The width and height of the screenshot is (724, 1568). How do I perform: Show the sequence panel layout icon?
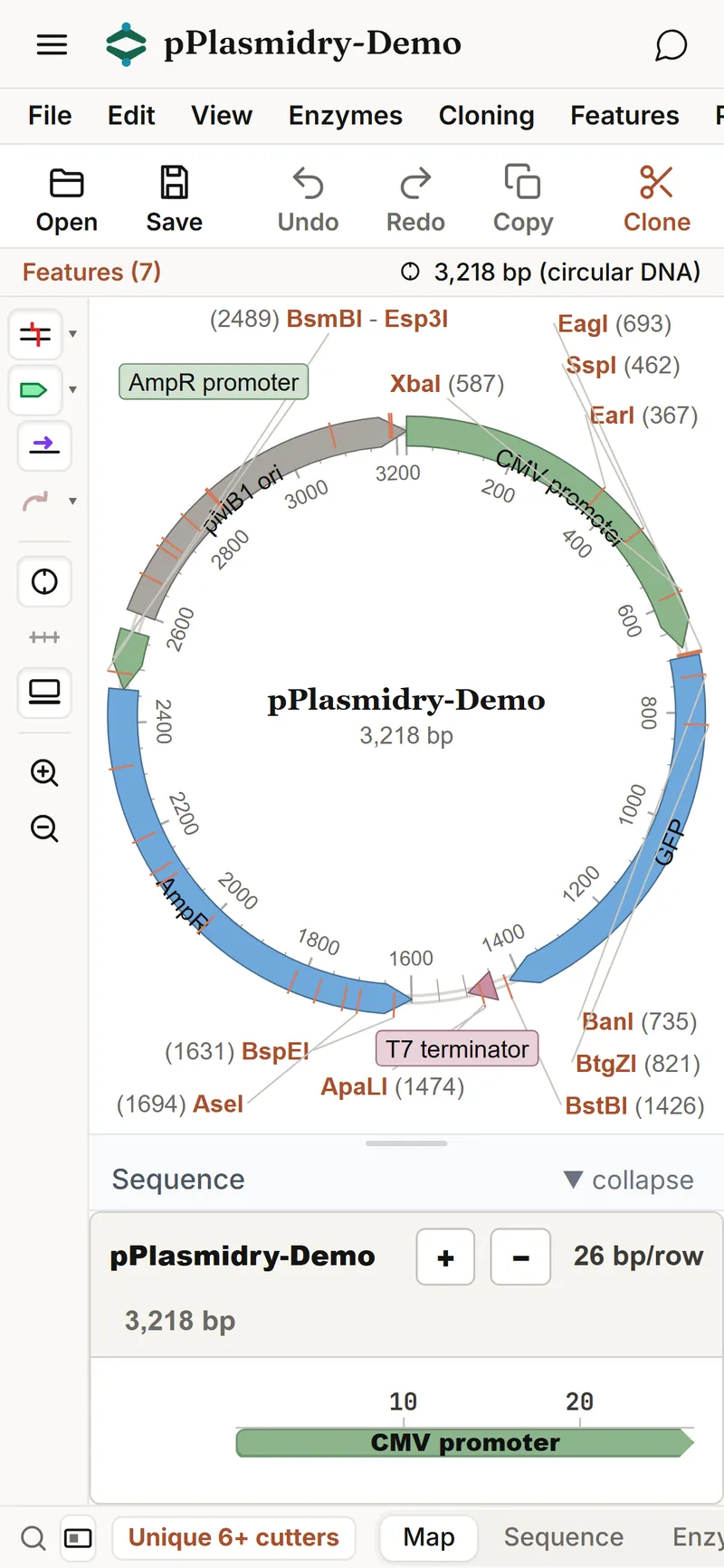click(x=44, y=693)
